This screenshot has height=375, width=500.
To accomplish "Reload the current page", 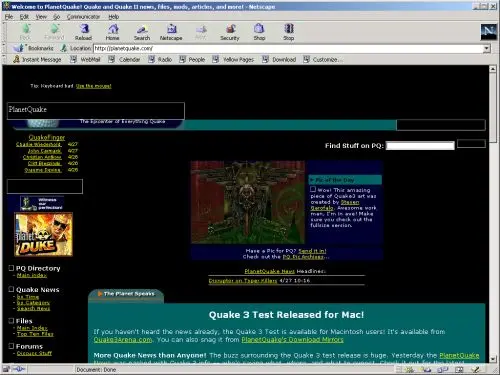I will pyautogui.click(x=83, y=32).
